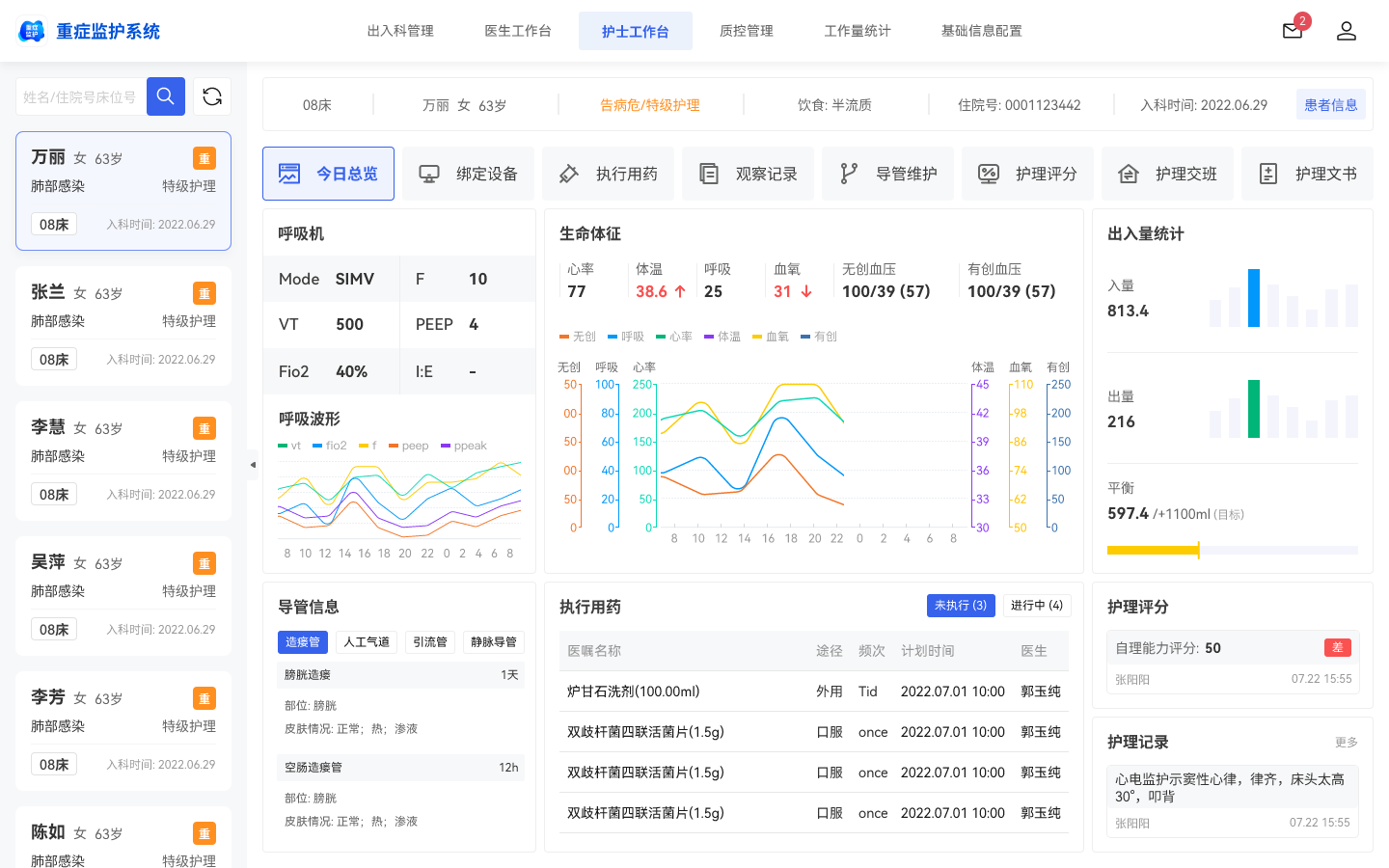Click the 膀胱造瘘 catheter entry
Screen dimensions: 1389x868
tap(401, 675)
